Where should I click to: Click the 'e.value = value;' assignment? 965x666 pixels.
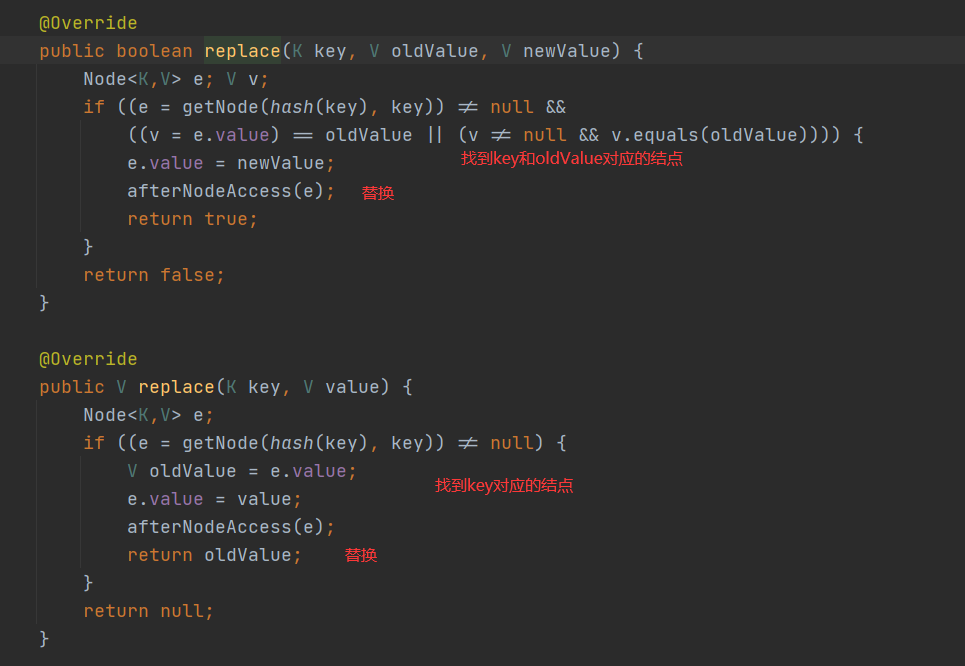(x=214, y=499)
